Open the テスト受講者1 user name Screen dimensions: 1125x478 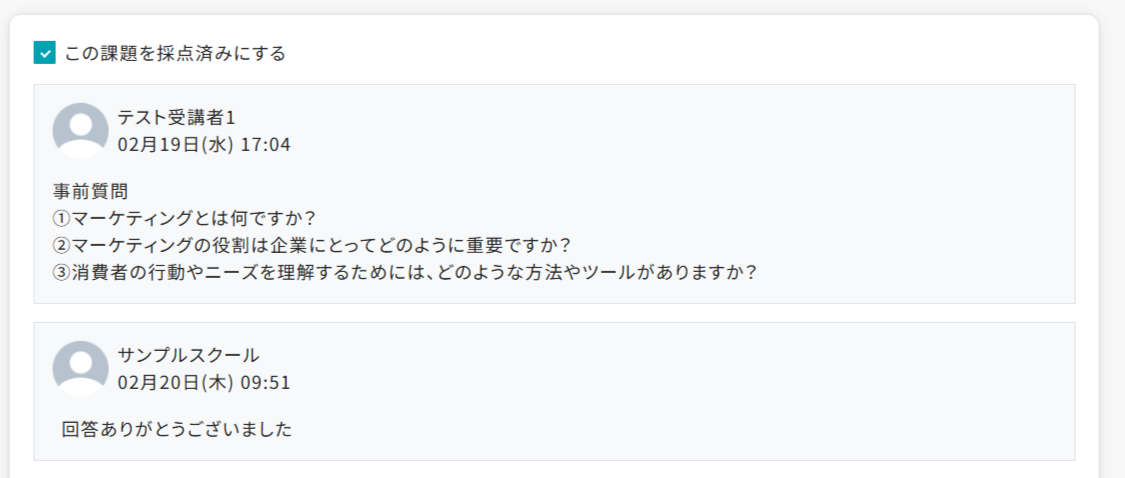tap(176, 117)
